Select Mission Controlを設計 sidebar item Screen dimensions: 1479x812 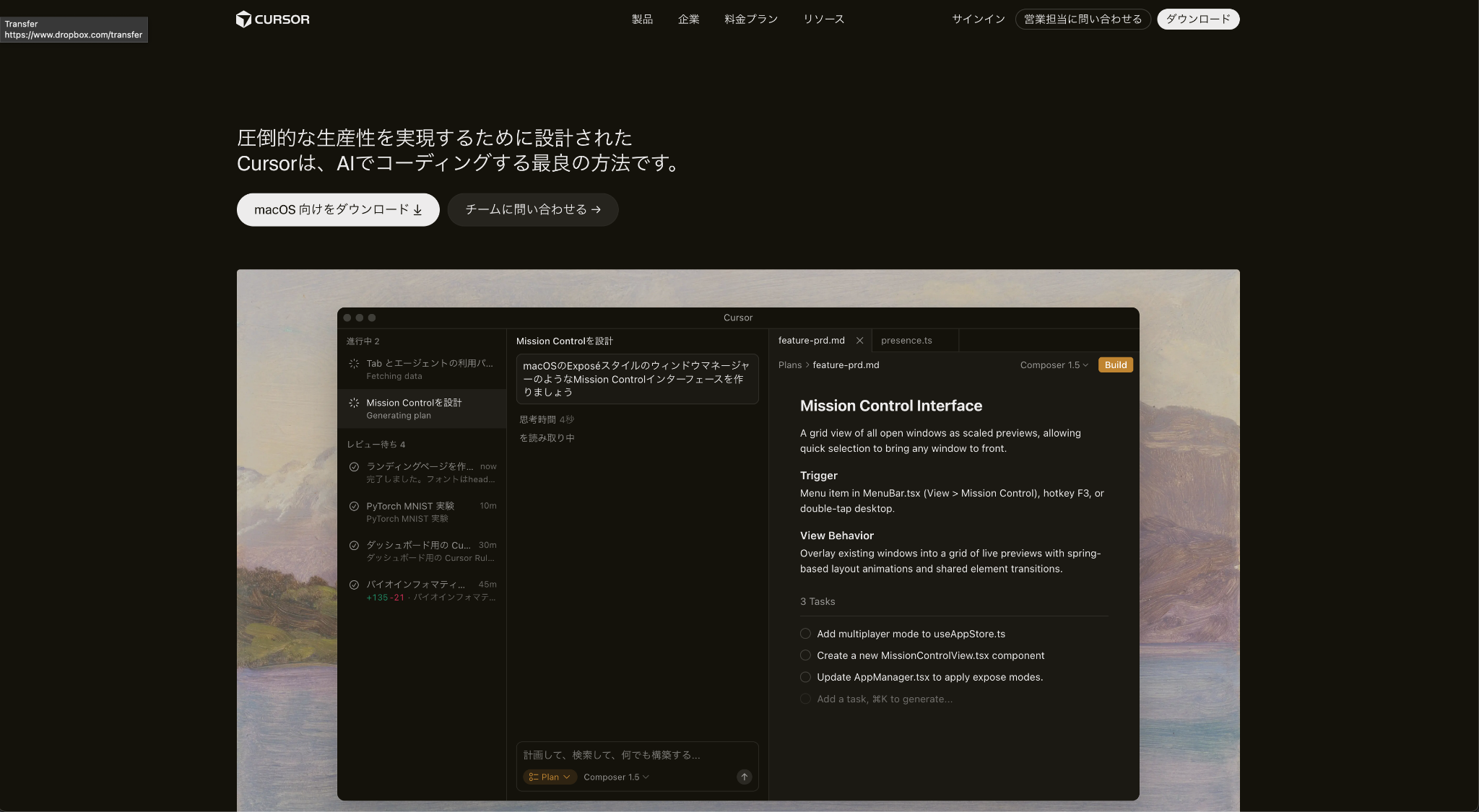pyautogui.click(x=422, y=409)
